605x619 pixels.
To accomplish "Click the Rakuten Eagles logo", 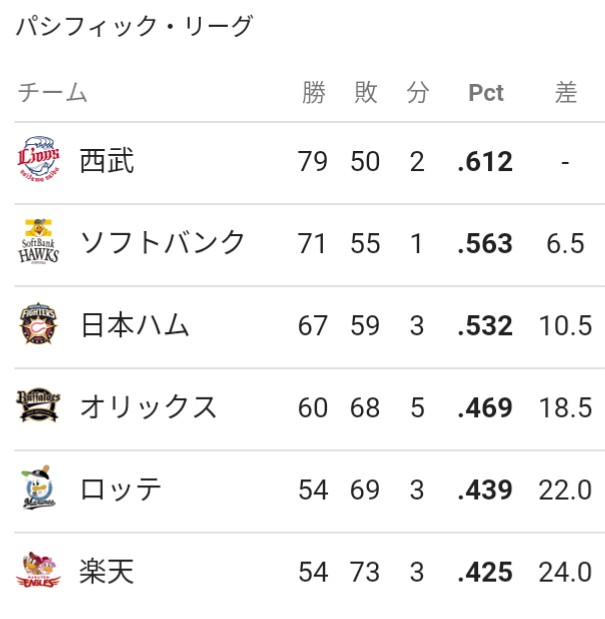I will pos(38,570).
